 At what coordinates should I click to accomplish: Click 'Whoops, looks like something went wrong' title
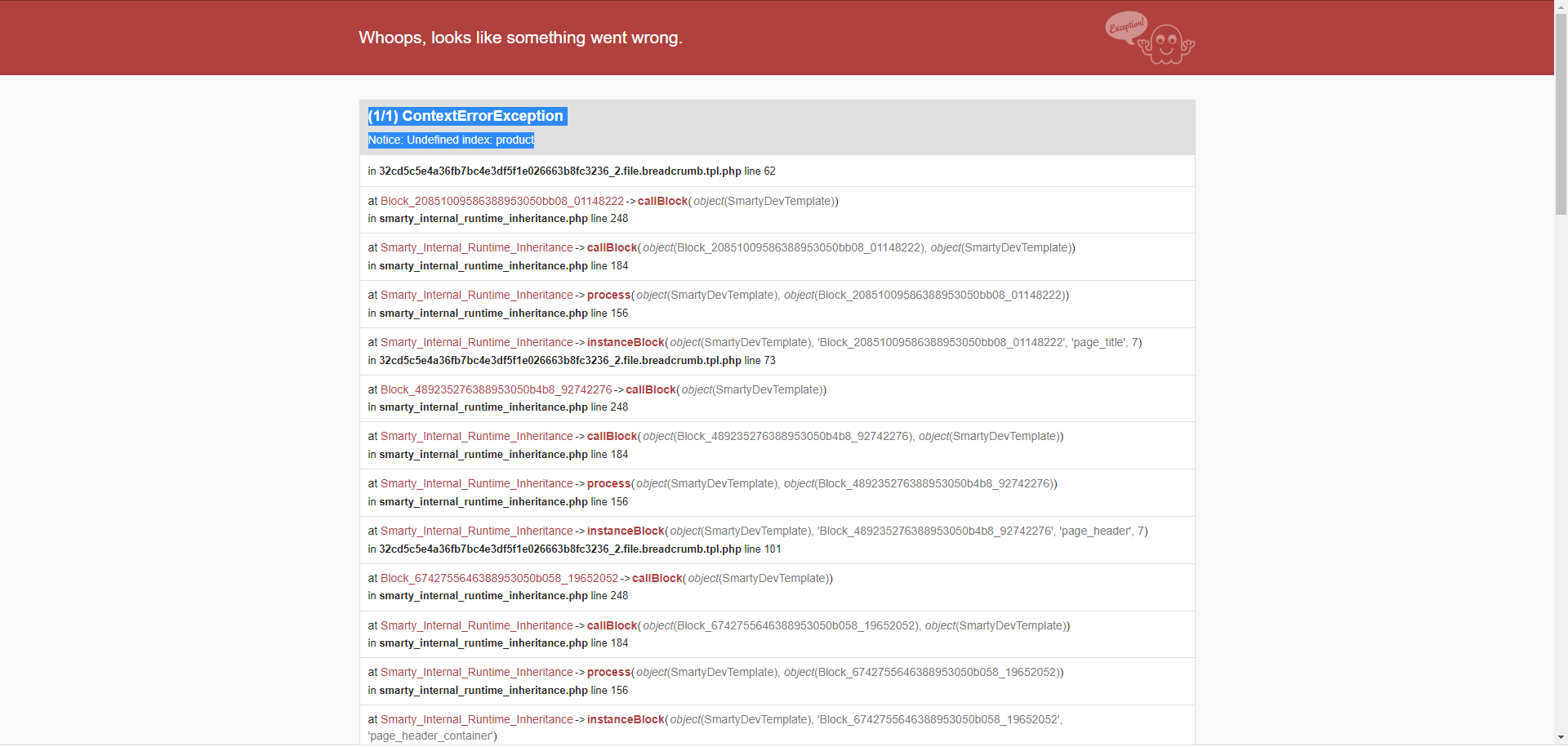click(520, 38)
